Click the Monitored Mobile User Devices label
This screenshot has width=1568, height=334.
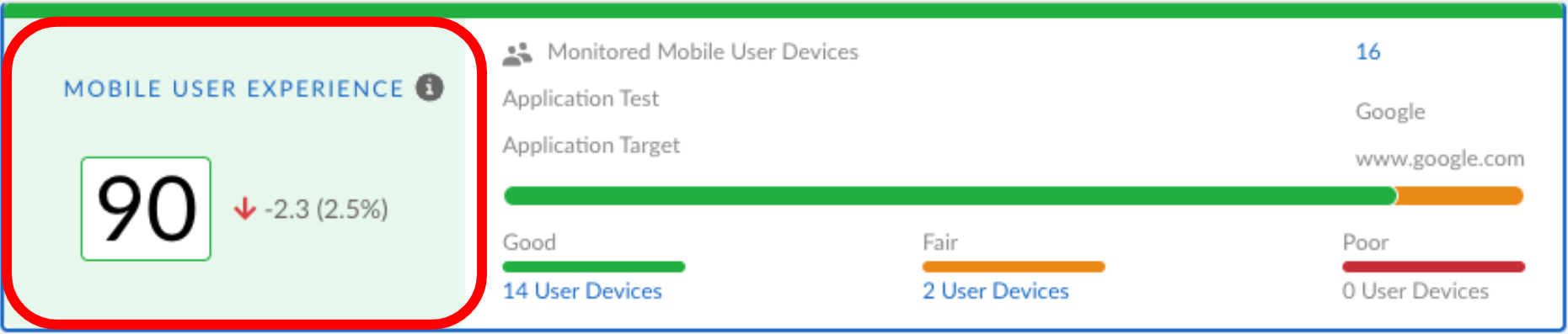(x=703, y=52)
